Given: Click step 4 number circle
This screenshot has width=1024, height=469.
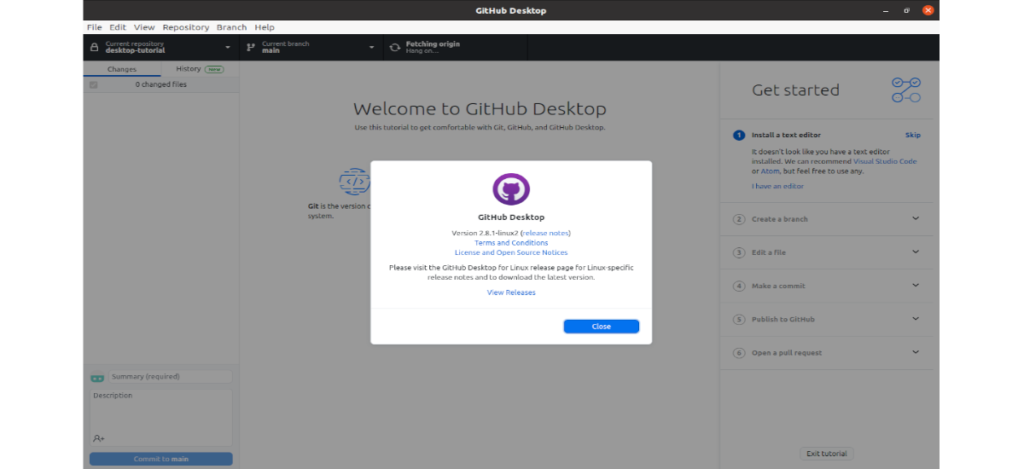Looking at the screenshot, I should click(x=739, y=286).
